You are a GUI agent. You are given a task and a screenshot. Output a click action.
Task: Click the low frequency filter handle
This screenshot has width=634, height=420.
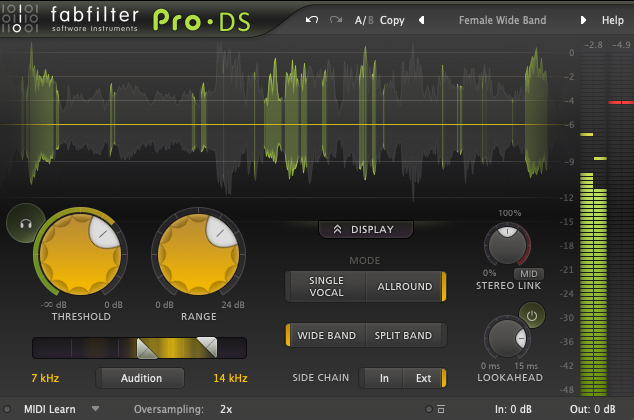[146, 348]
